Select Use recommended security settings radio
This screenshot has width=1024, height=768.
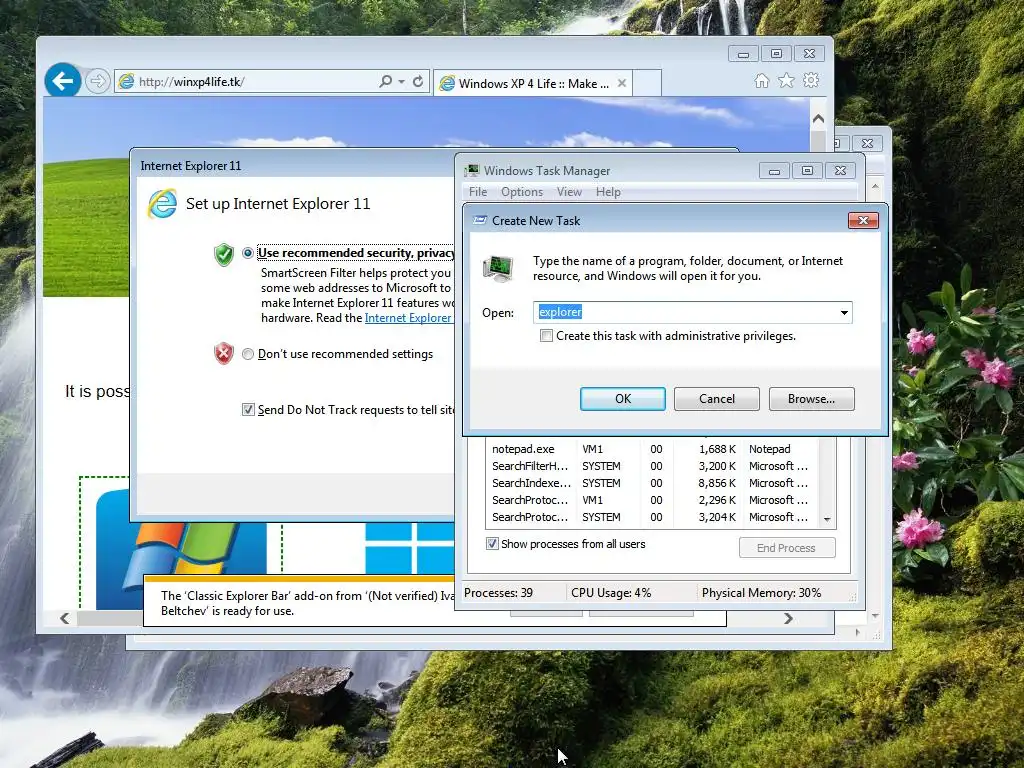click(248, 253)
